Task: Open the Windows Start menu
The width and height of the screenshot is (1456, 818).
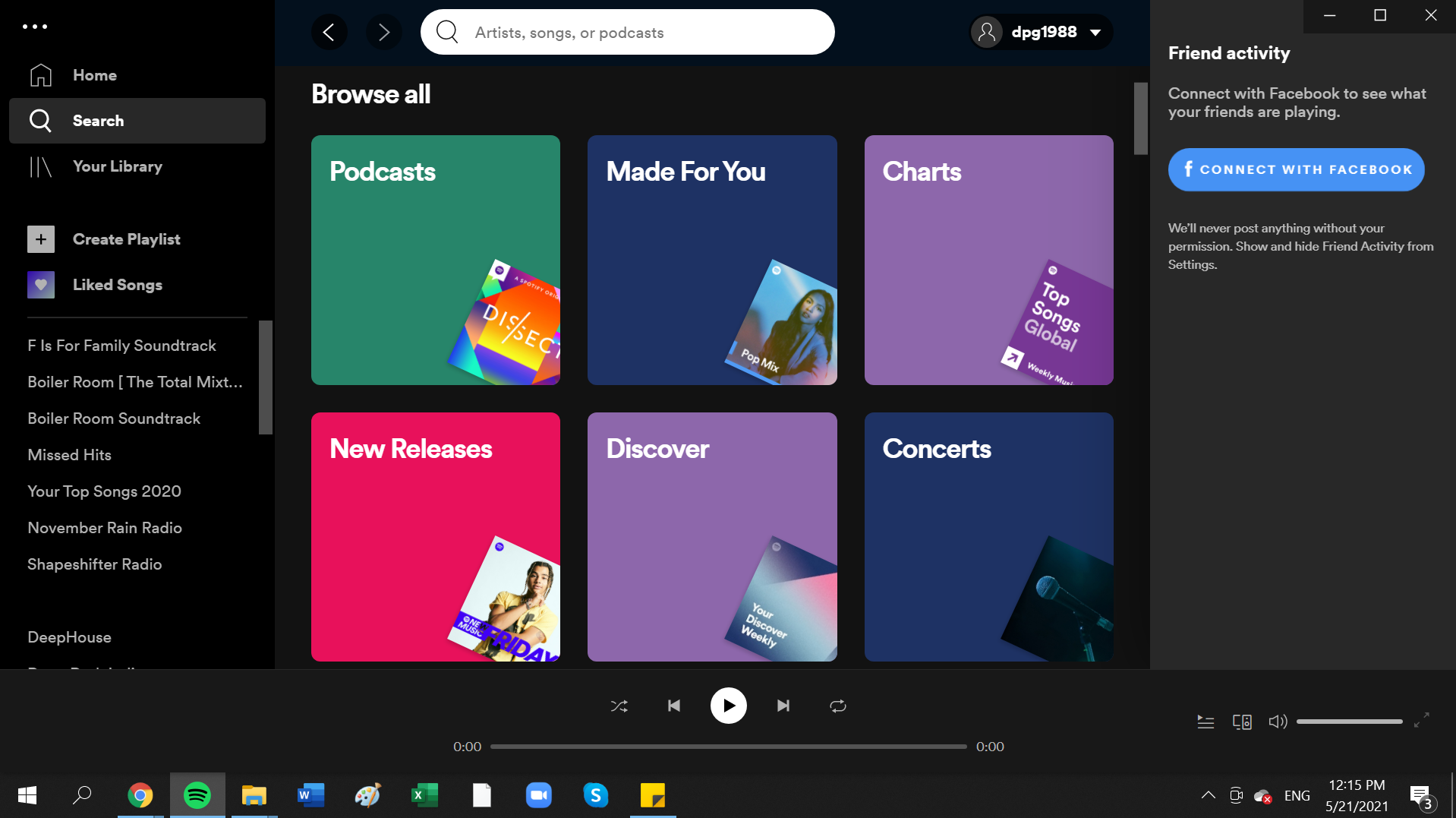Action: point(27,795)
